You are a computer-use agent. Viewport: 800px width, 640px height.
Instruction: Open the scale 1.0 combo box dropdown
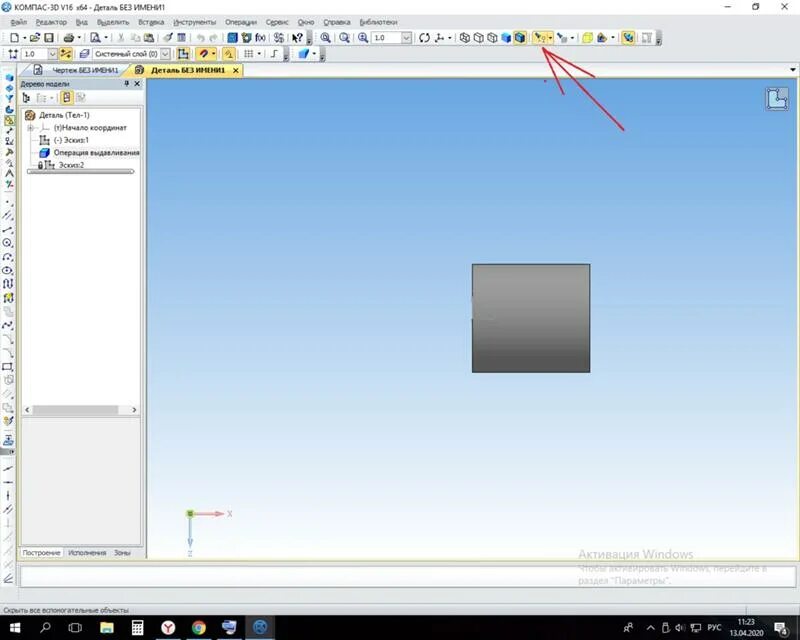(x=406, y=38)
